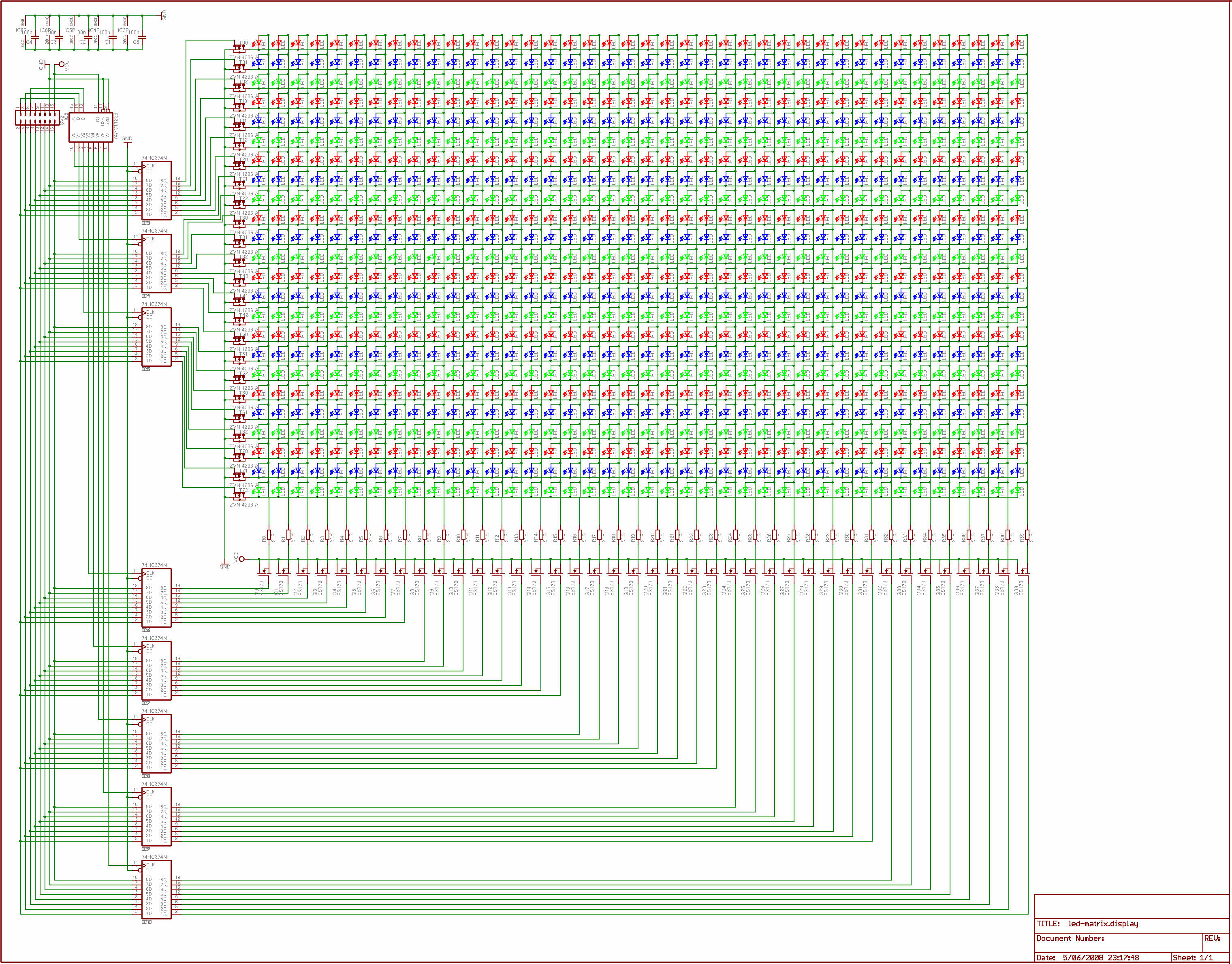Click the Document Number field
This screenshot has width=1232, height=964.
point(1070,938)
